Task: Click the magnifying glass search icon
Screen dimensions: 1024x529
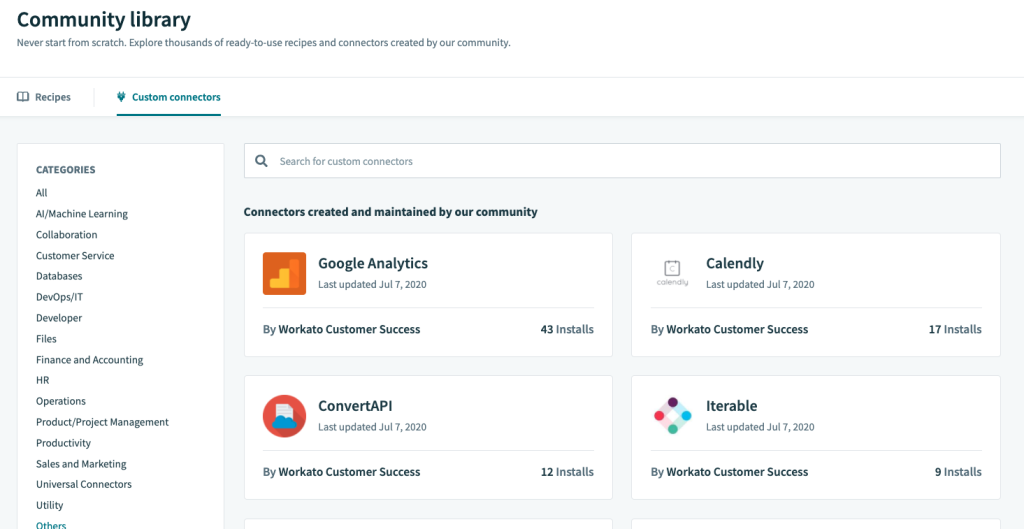Action: click(x=261, y=161)
